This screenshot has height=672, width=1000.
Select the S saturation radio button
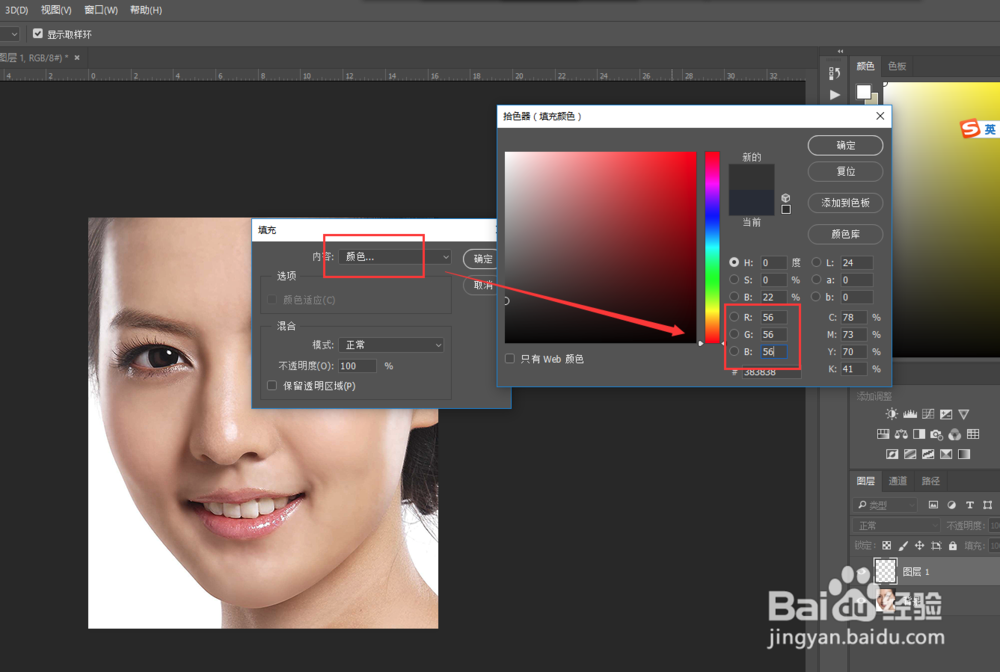[734, 279]
